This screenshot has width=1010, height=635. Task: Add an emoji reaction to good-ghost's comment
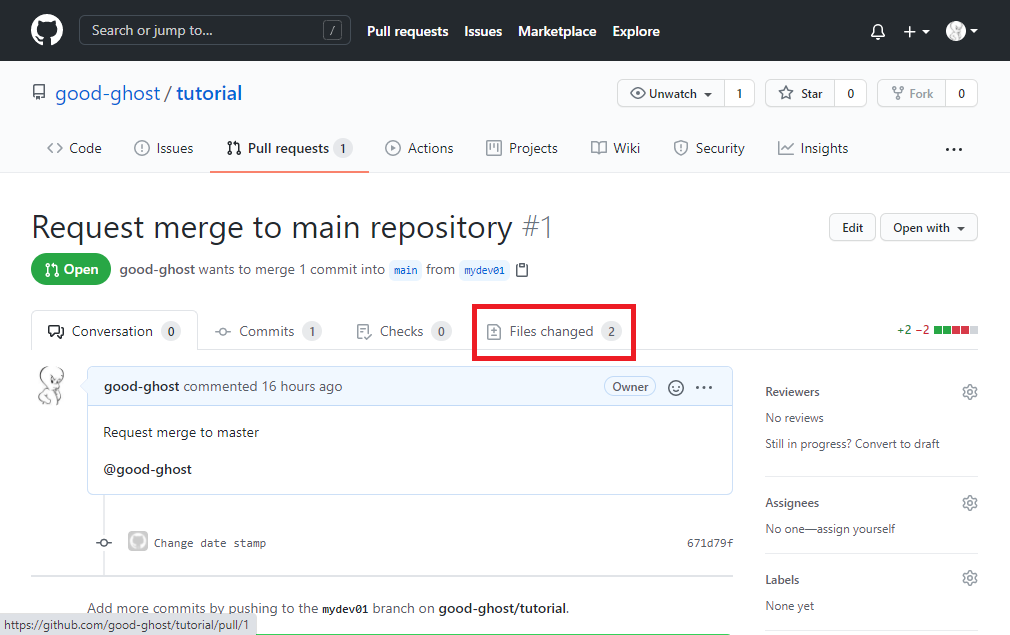[x=676, y=387]
